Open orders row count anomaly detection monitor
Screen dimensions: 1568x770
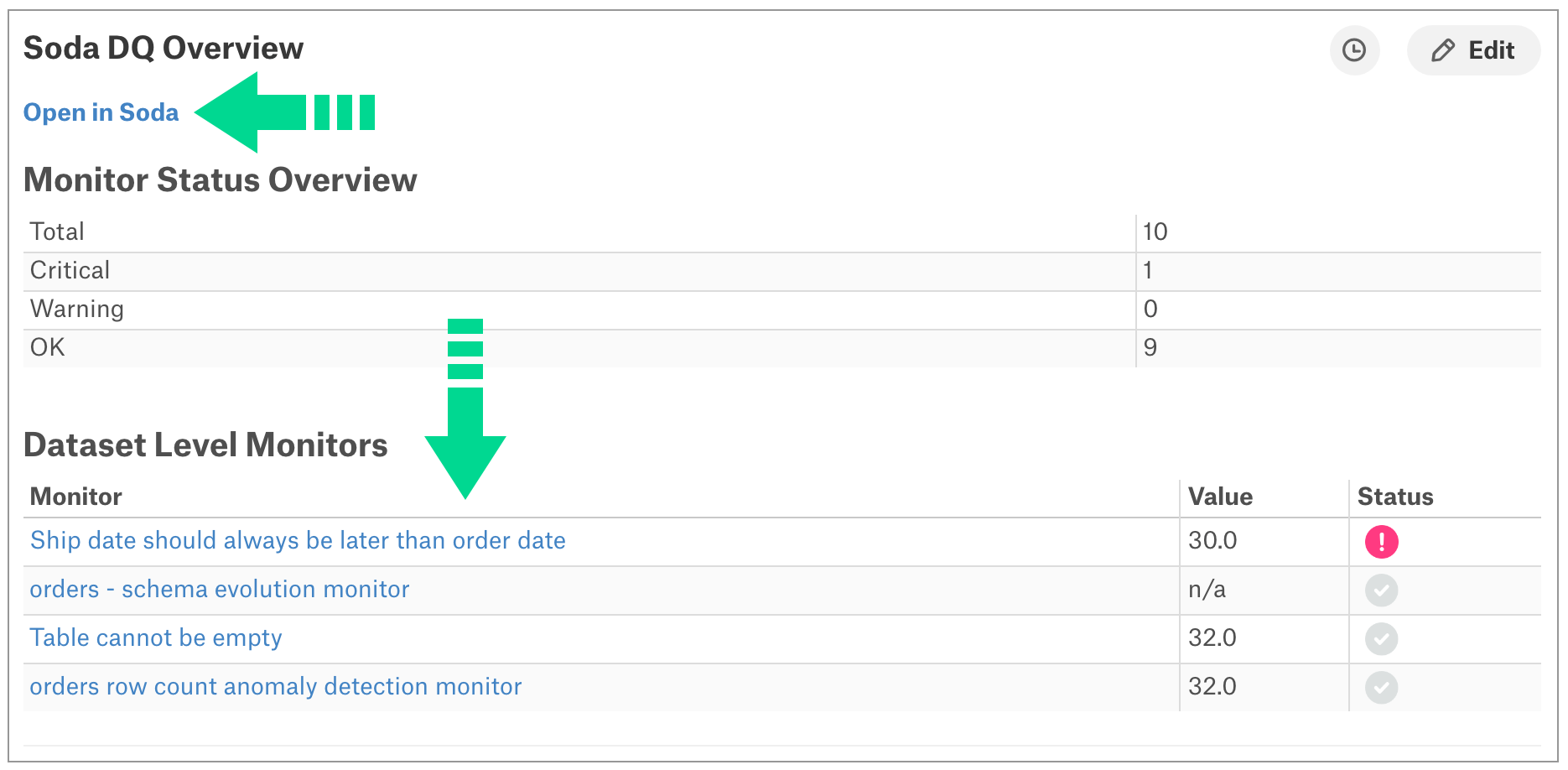[x=276, y=686]
